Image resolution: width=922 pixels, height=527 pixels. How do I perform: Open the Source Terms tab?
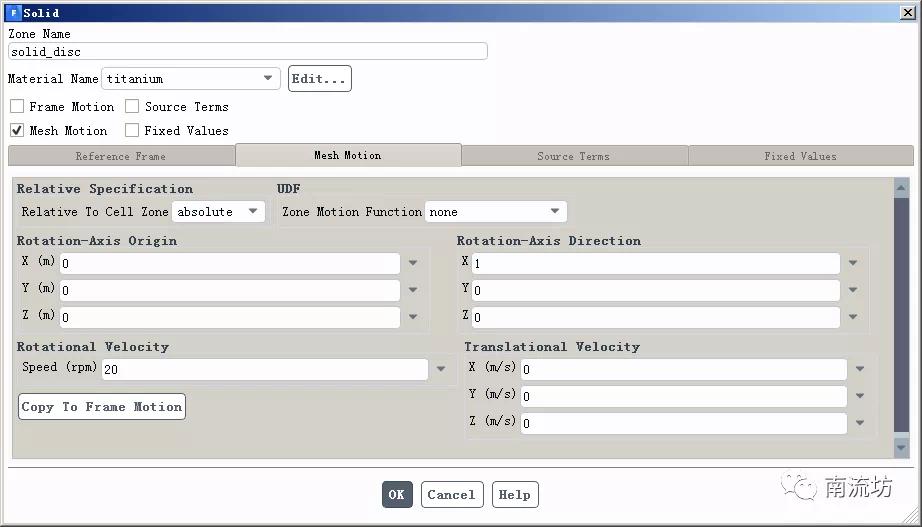[x=574, y=156]
